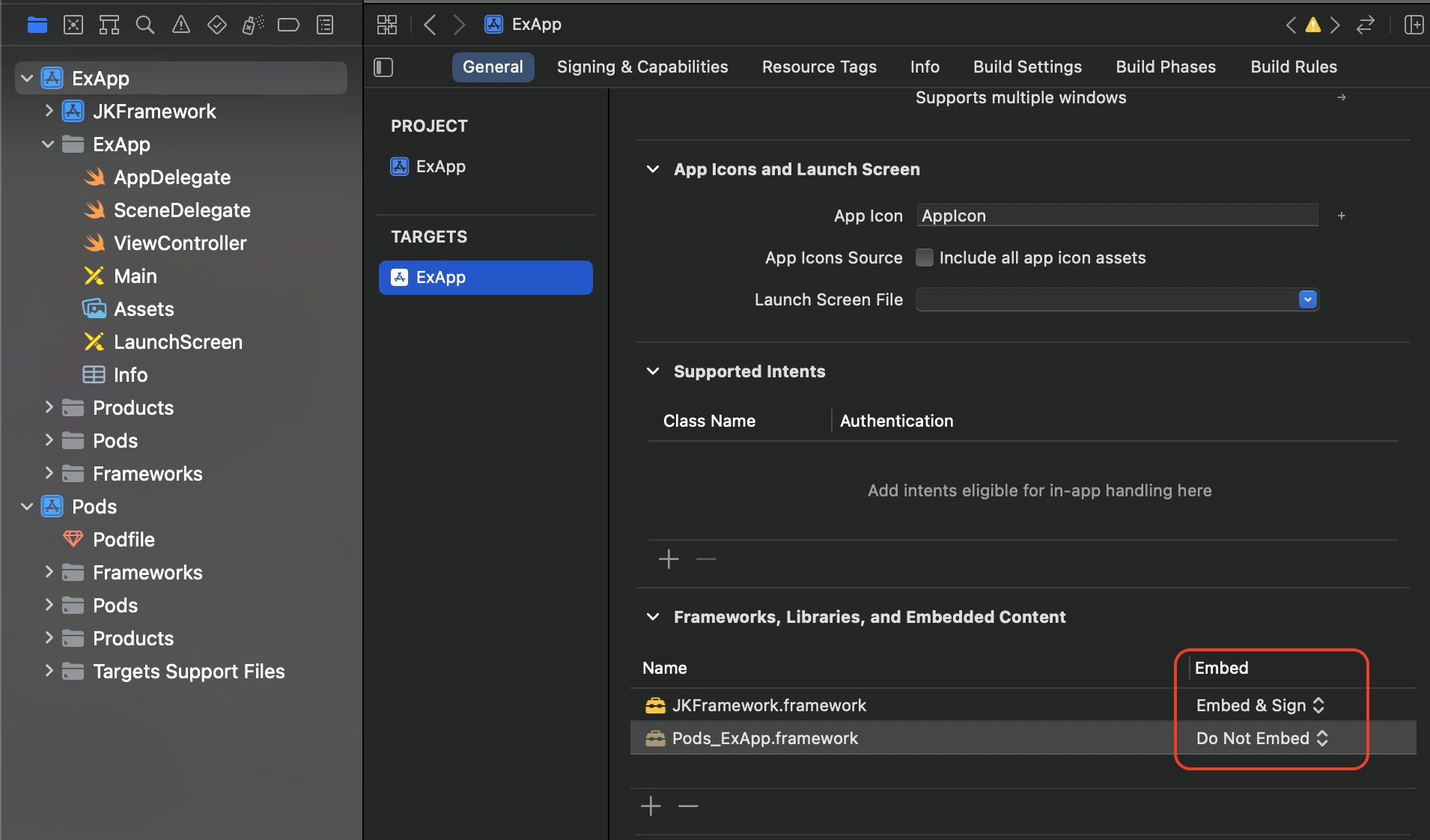Open the Info tab

[x=925, y=67]
